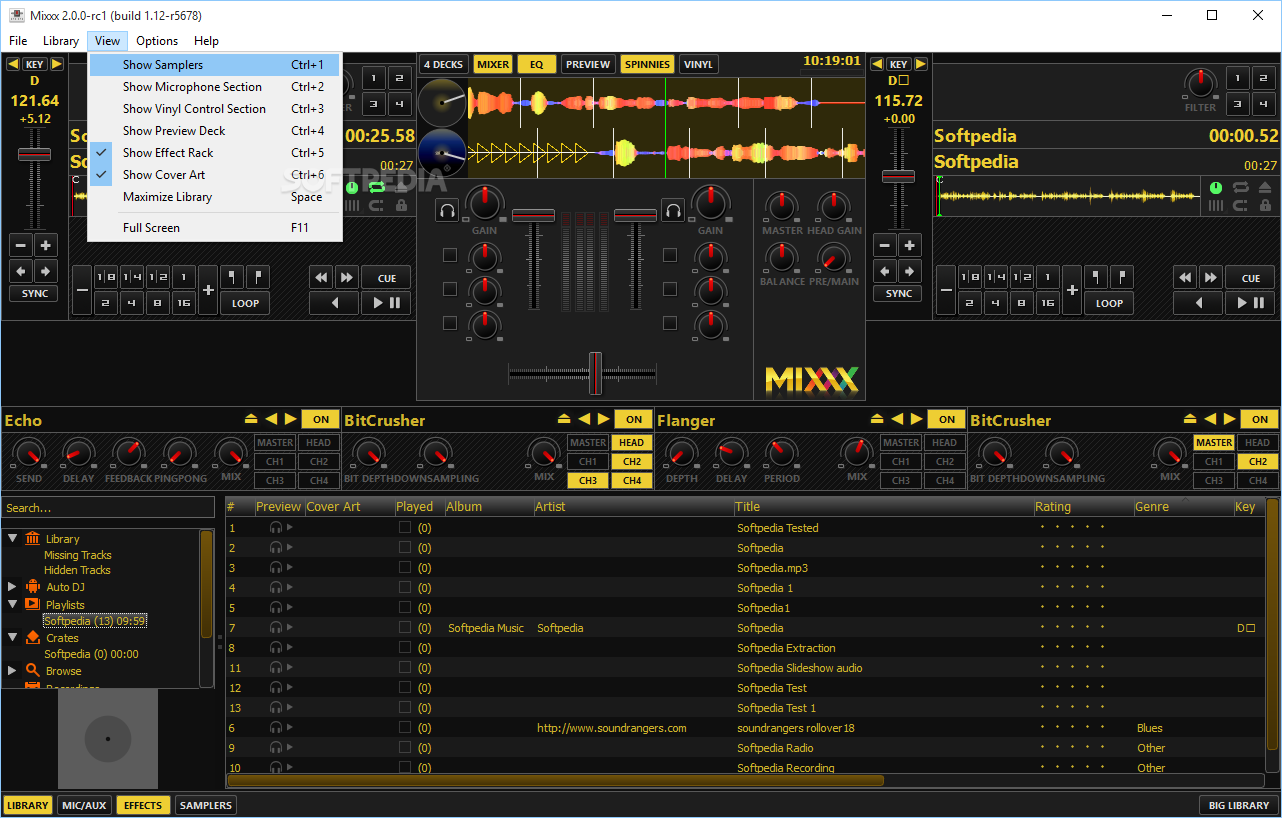Expand the Browse tree node
Viewport: 1282px width, 818px height.
(13, 671)
